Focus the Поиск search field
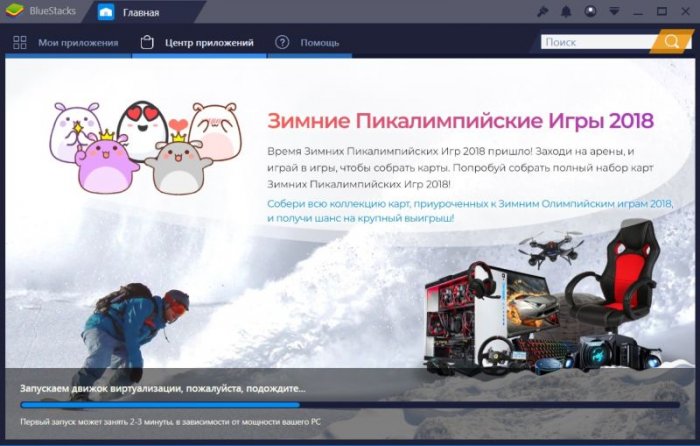The height and width of the screenshot is (446, 700). 597,42
